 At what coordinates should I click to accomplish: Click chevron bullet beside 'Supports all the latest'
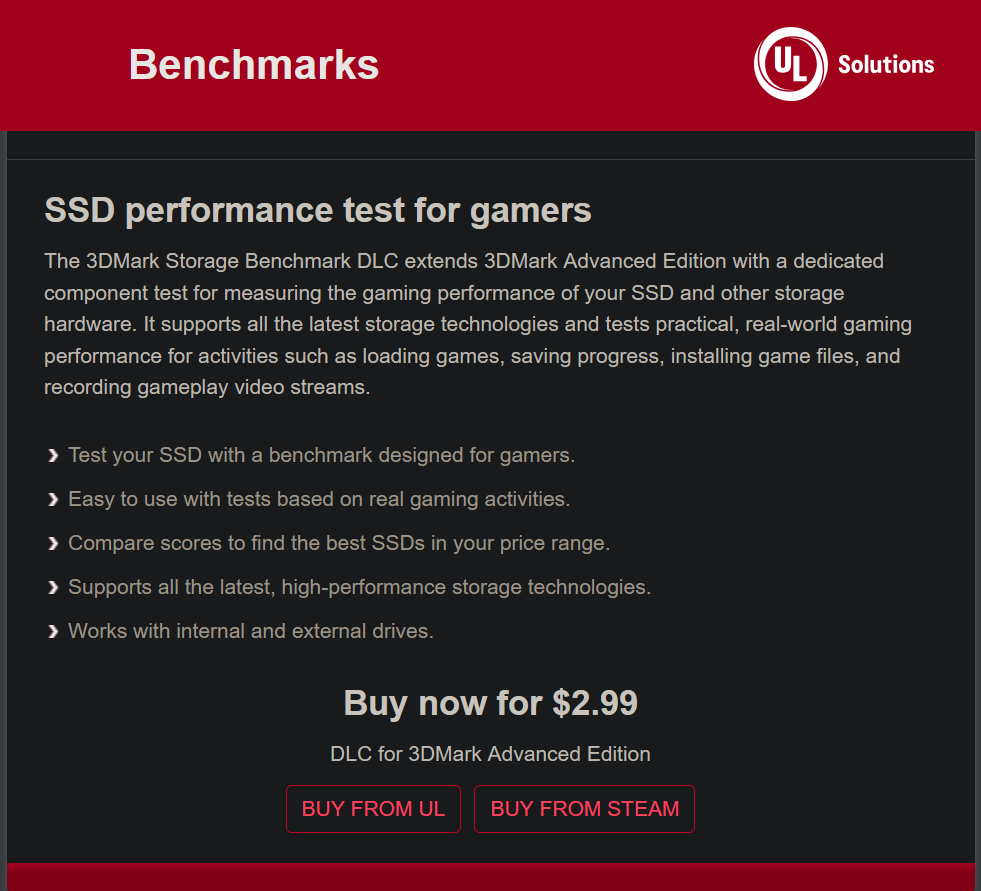pyautogui.click(x=53, y=588)
